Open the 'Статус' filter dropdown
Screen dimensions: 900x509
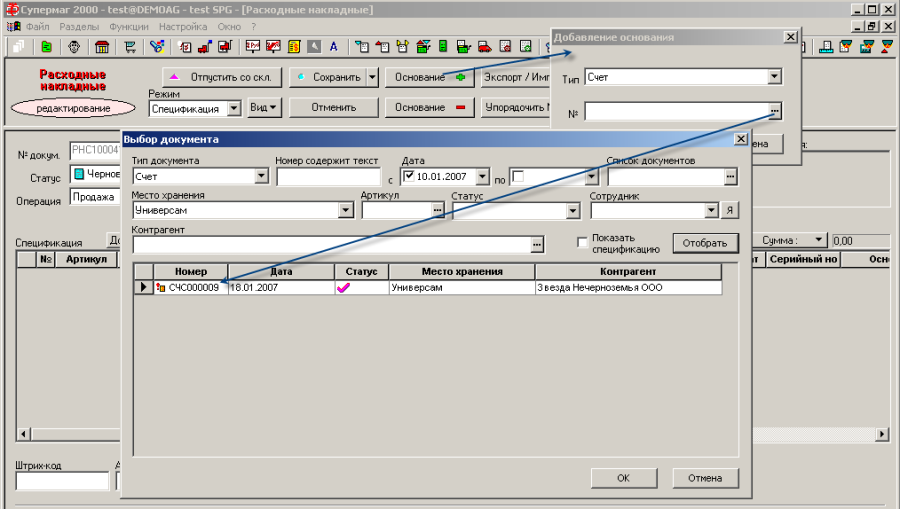pos(573,211)
